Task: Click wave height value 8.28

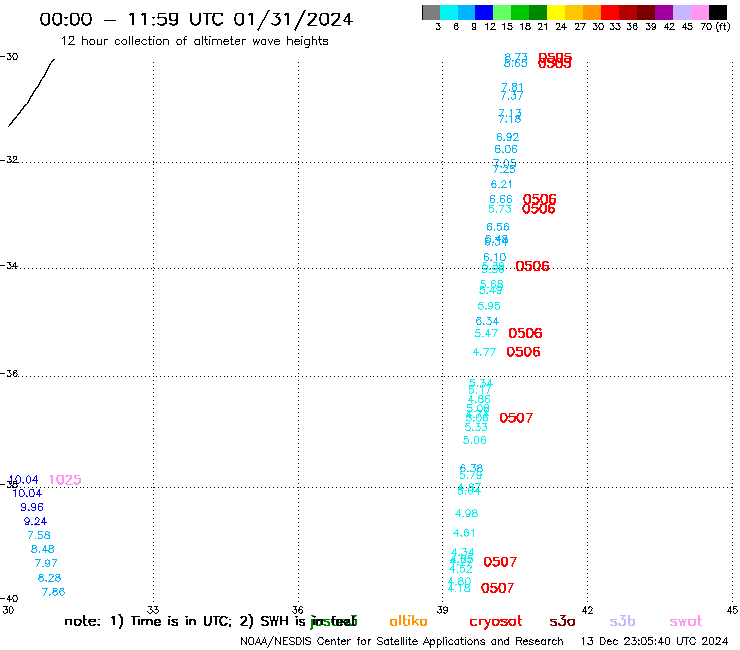Action: pyautogui.click(x=50, y=578)
